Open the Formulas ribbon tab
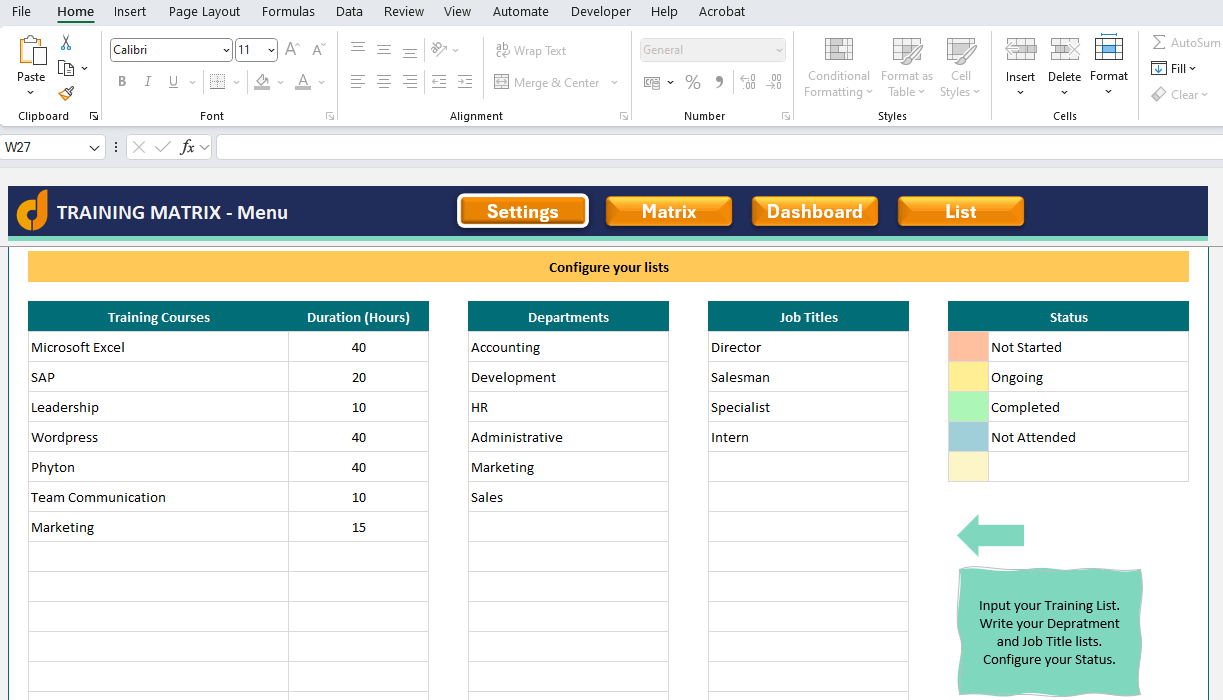The width and height of the screenshot is (1223, 700). (288, 12)
